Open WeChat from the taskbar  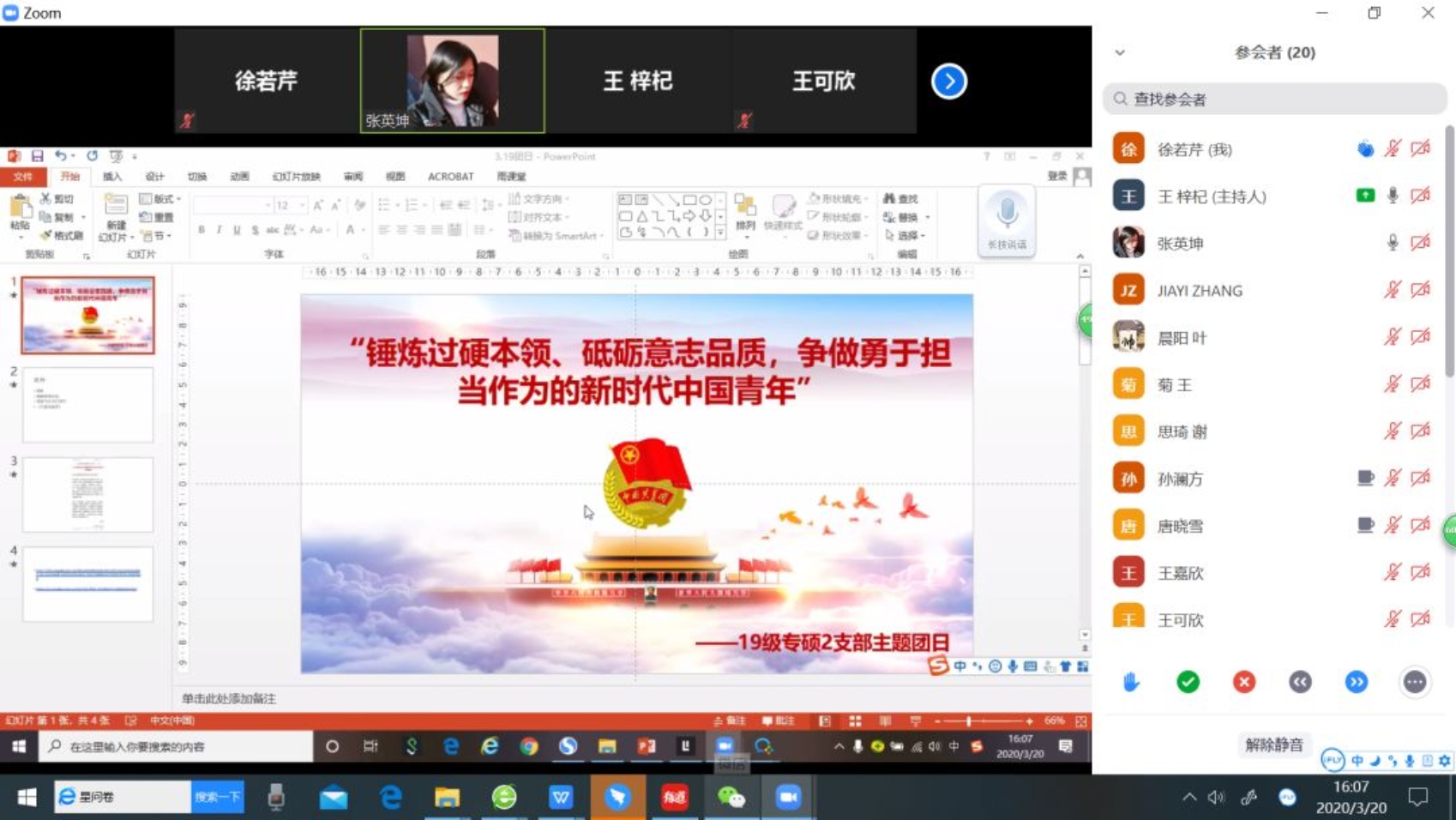pyautogui.click(x=731, y=798)
